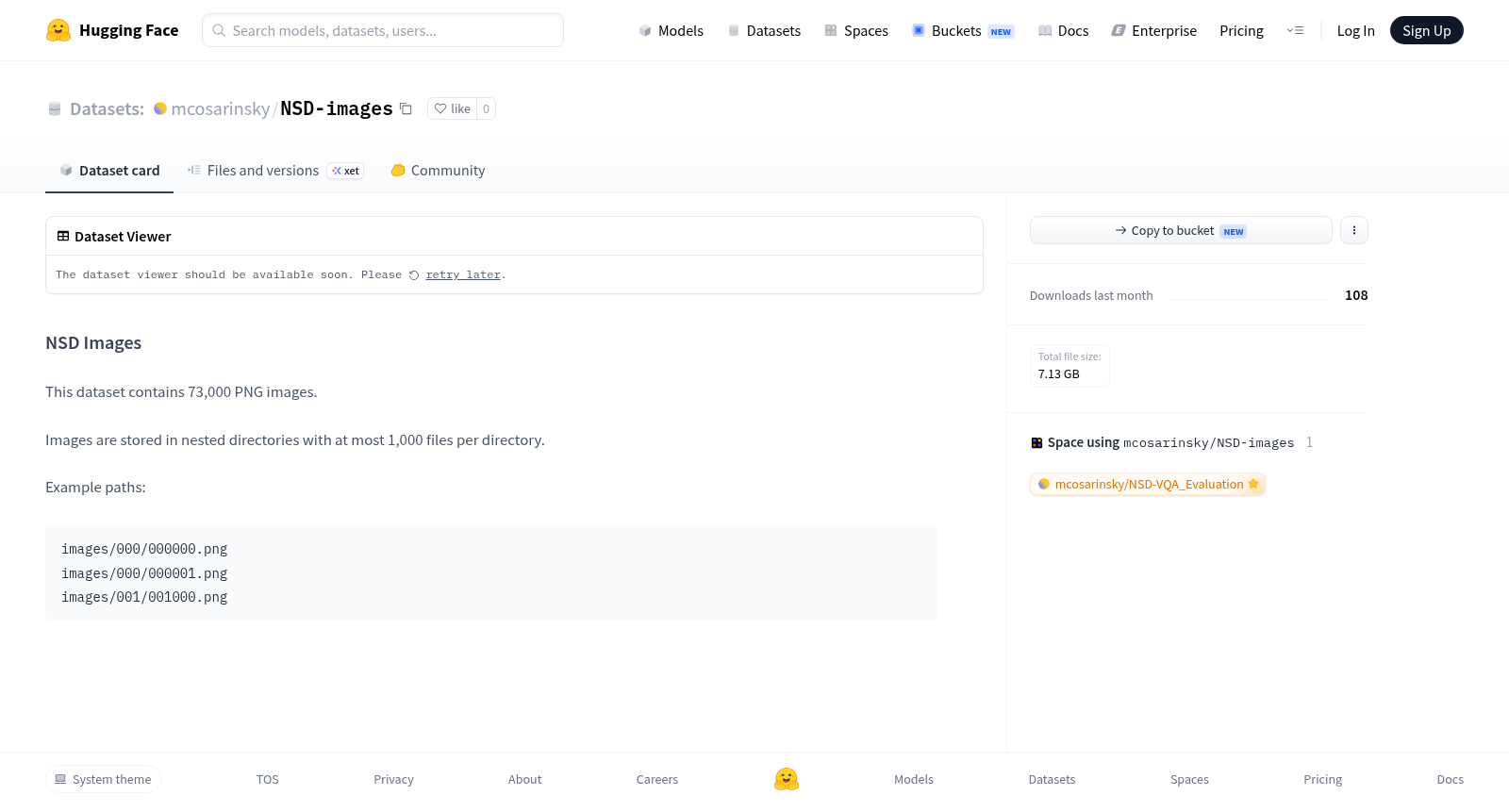Click the Sign Up button

(1426, 30)
